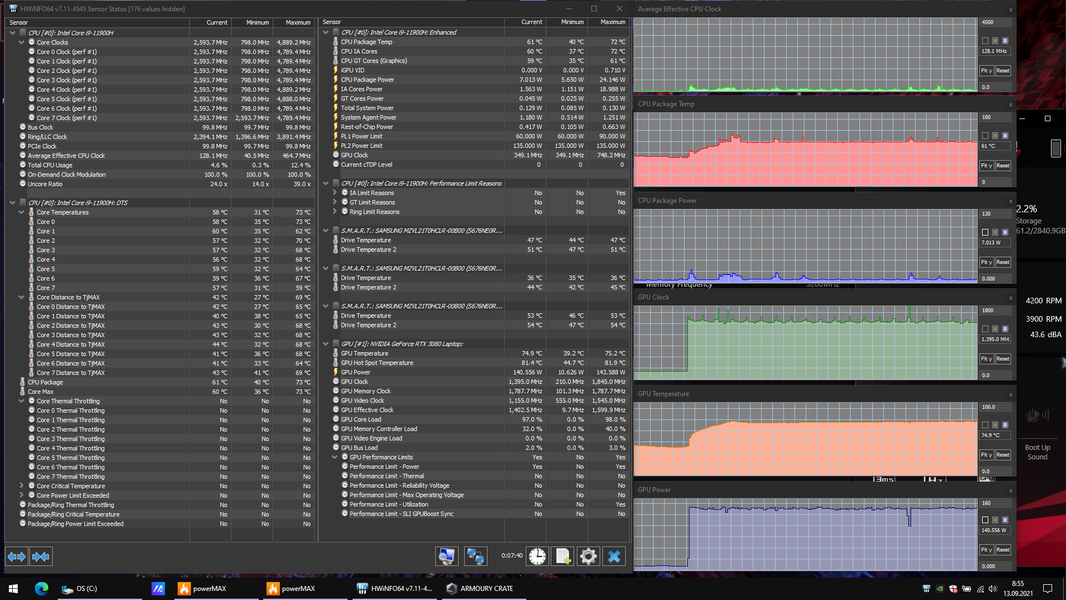The height and width of the screenshot is (600, 1066).
Task: Click the expand columns double-arrow icon
Action: click(16, 557)
